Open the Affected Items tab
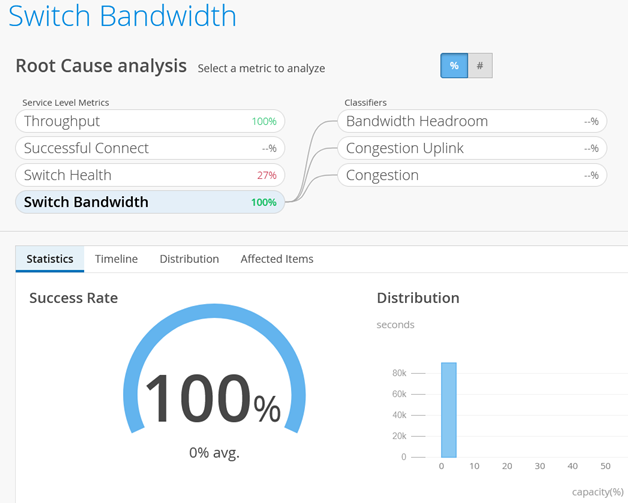Screen dimensions: 628x503 click(x=277, y=259)
